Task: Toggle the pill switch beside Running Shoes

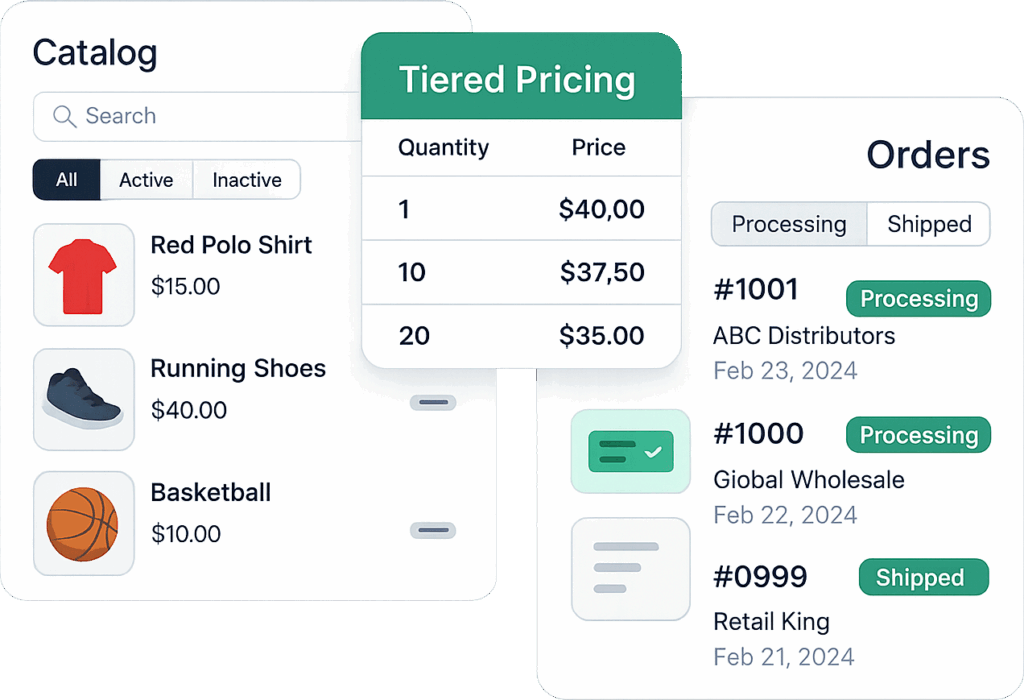Action: click(x=433, y=403)
